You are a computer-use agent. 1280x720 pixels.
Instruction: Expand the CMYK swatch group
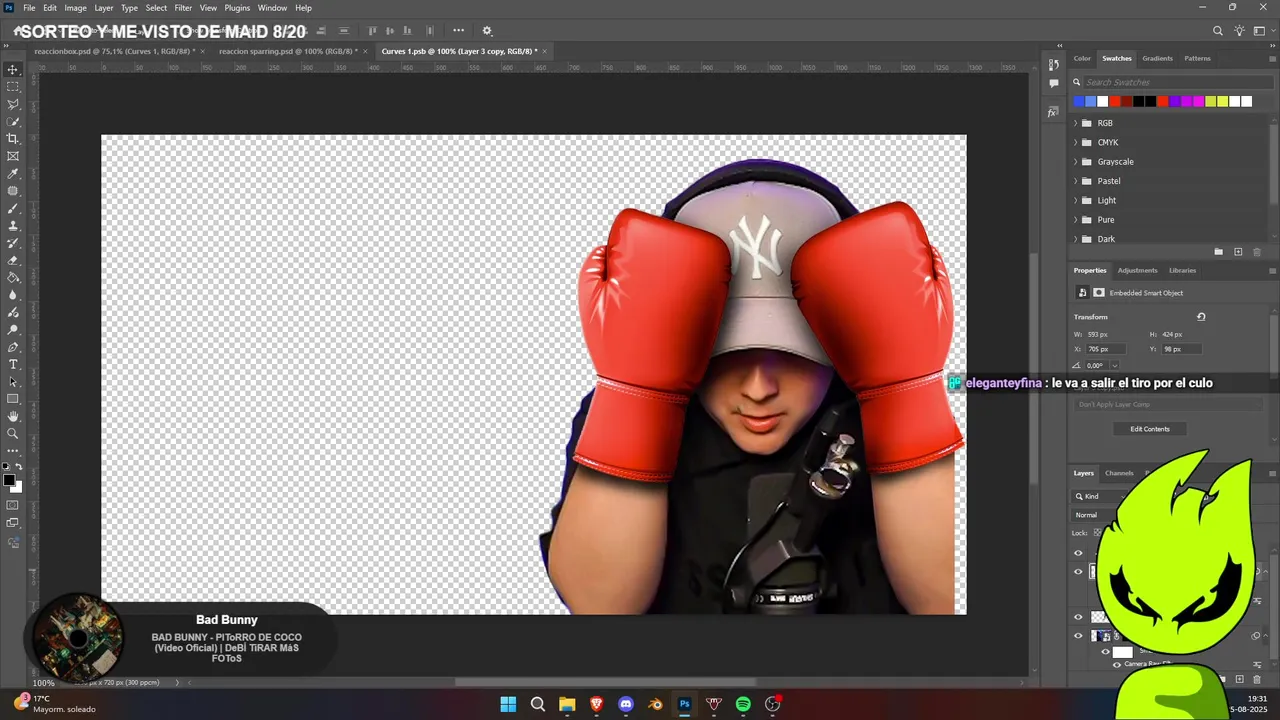pyautogui.click(x=1076, y=142)
